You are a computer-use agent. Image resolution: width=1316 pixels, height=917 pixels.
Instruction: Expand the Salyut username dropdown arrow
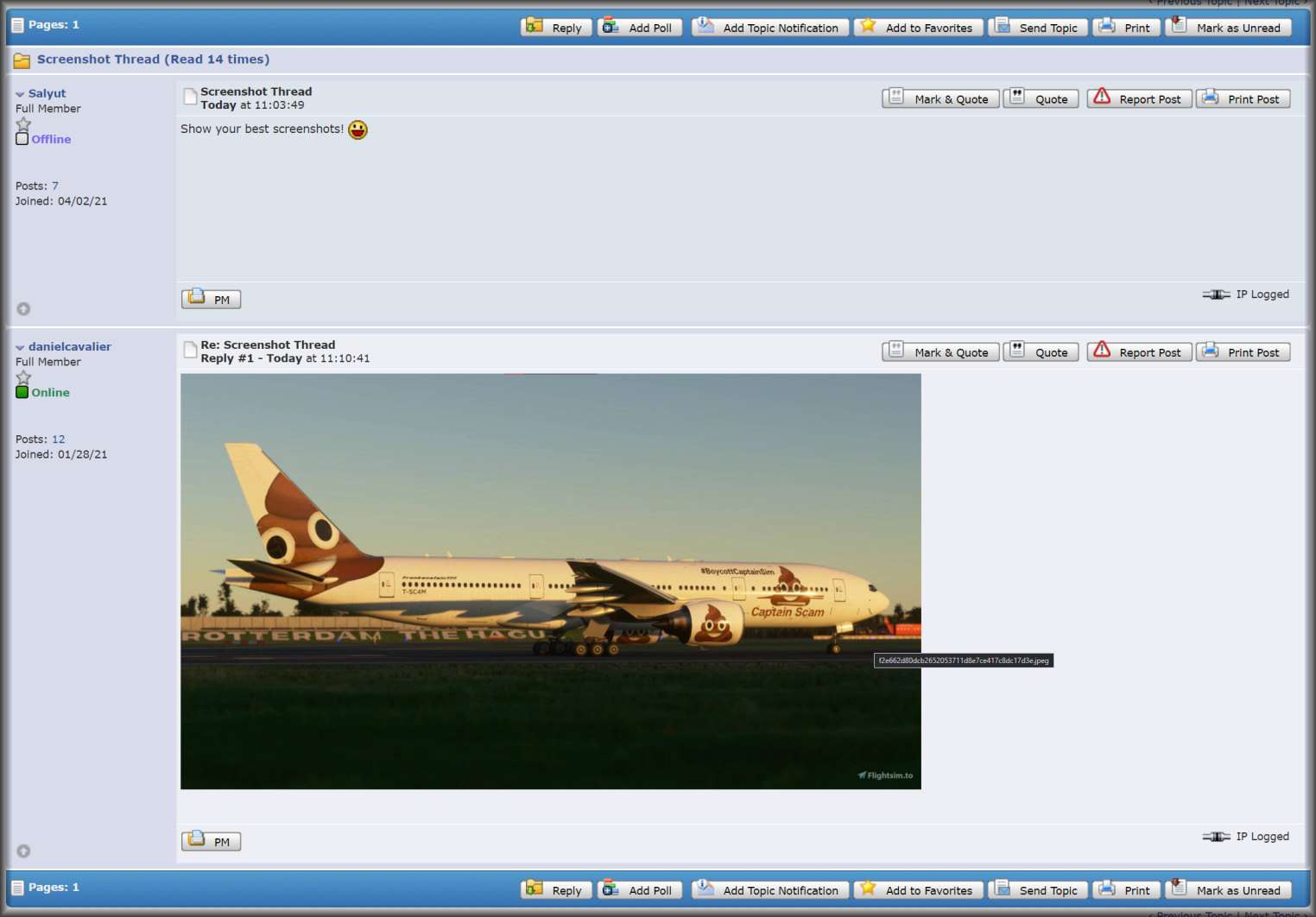pos(20,94)
